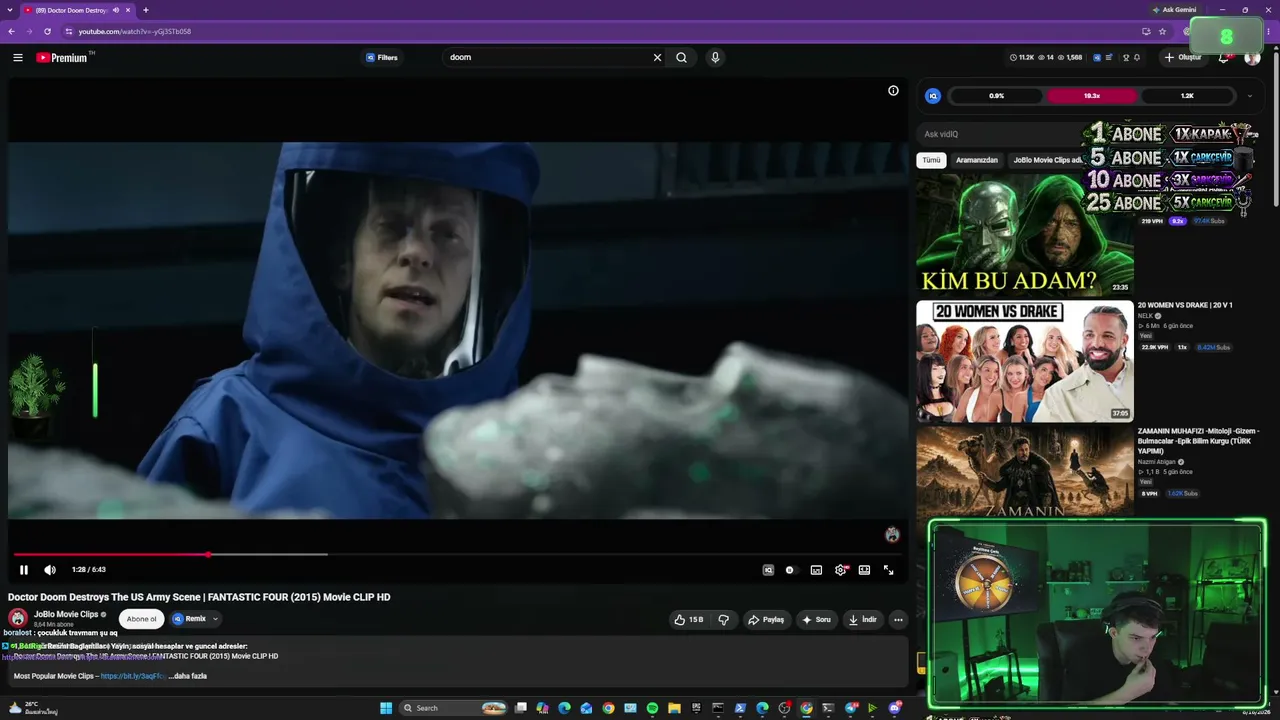This screenshot has width=1280, height=720.
Task: Expand the vidIQ stats panel chevron
Action: [x=1249, y=96]
